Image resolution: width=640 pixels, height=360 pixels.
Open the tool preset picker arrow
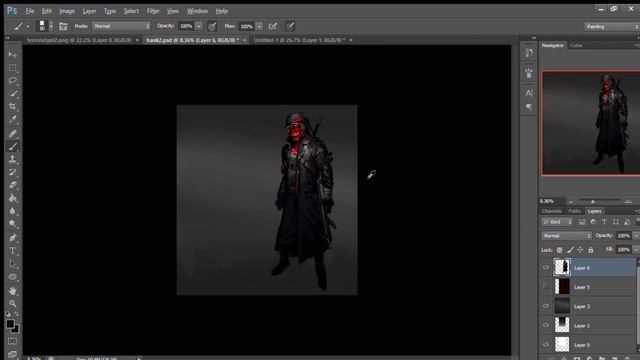[28, 27]
